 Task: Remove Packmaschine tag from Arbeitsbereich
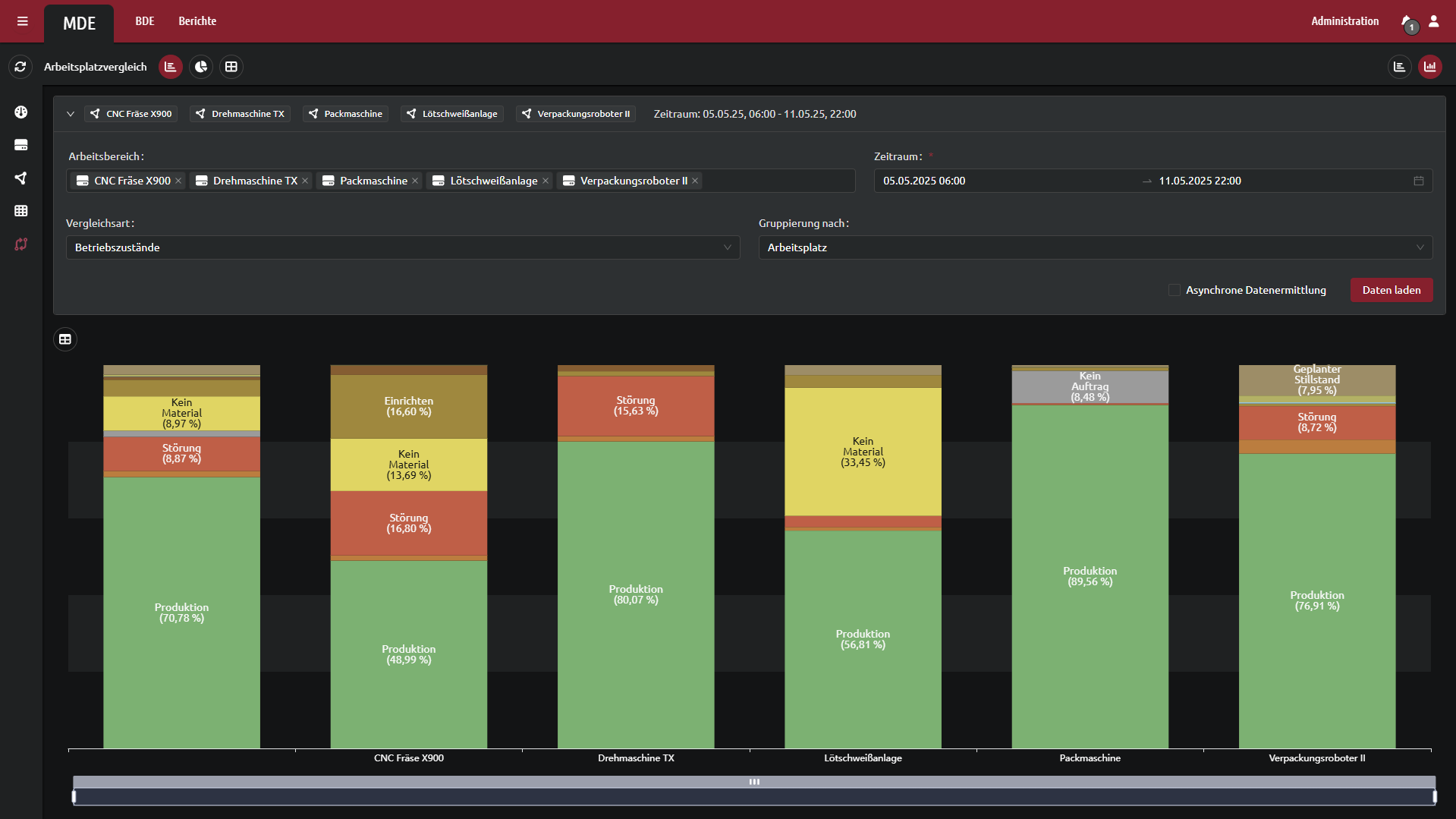[415, 181]
